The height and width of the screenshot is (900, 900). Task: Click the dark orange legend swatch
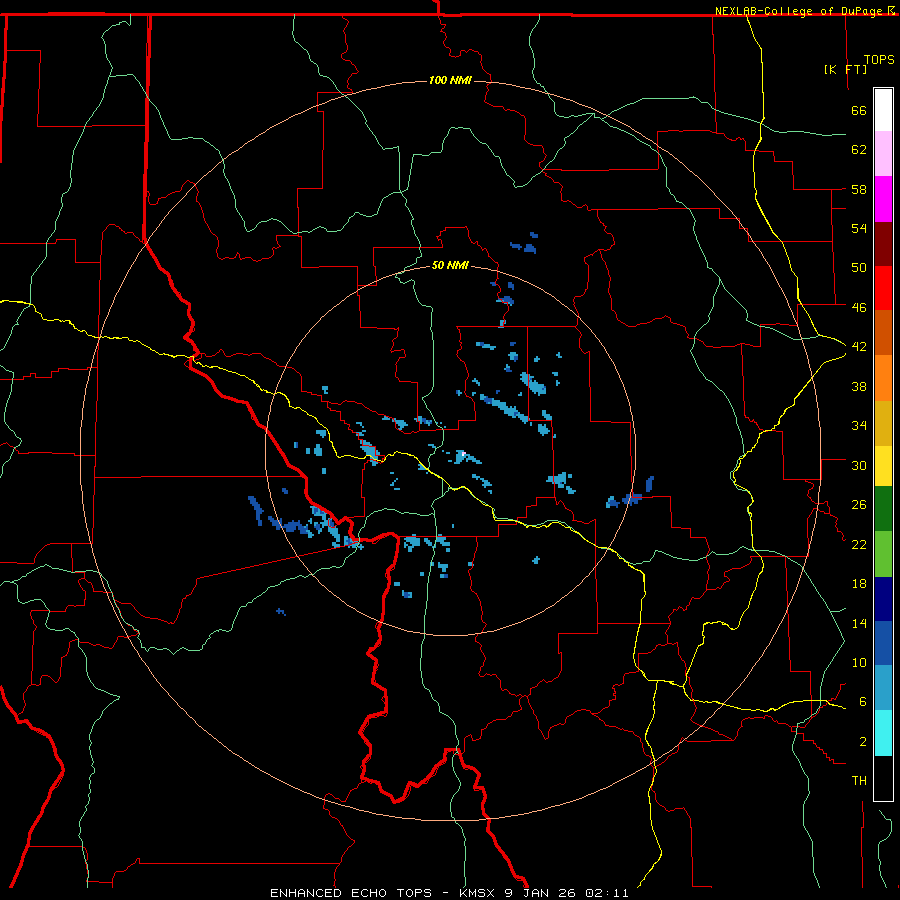[x=883, y=332]
